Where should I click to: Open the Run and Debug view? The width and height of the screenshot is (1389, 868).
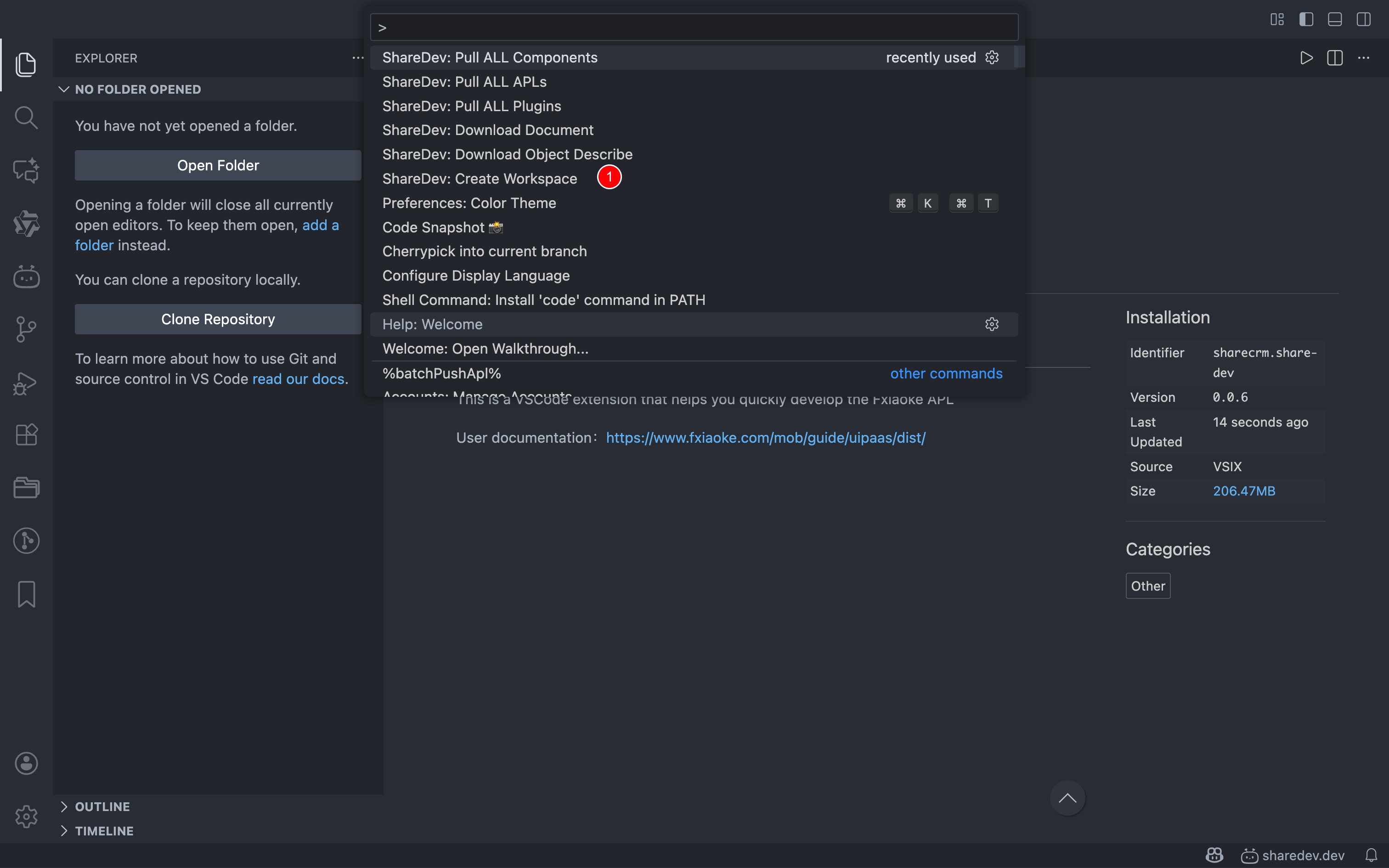coord(26,383)
